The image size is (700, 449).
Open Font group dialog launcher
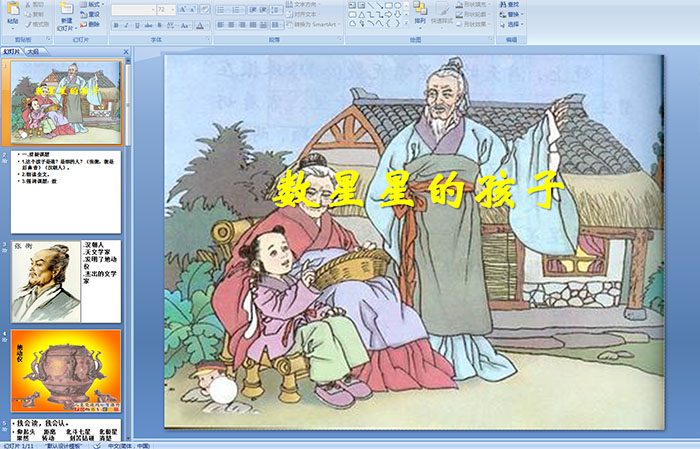pos(208,39)
